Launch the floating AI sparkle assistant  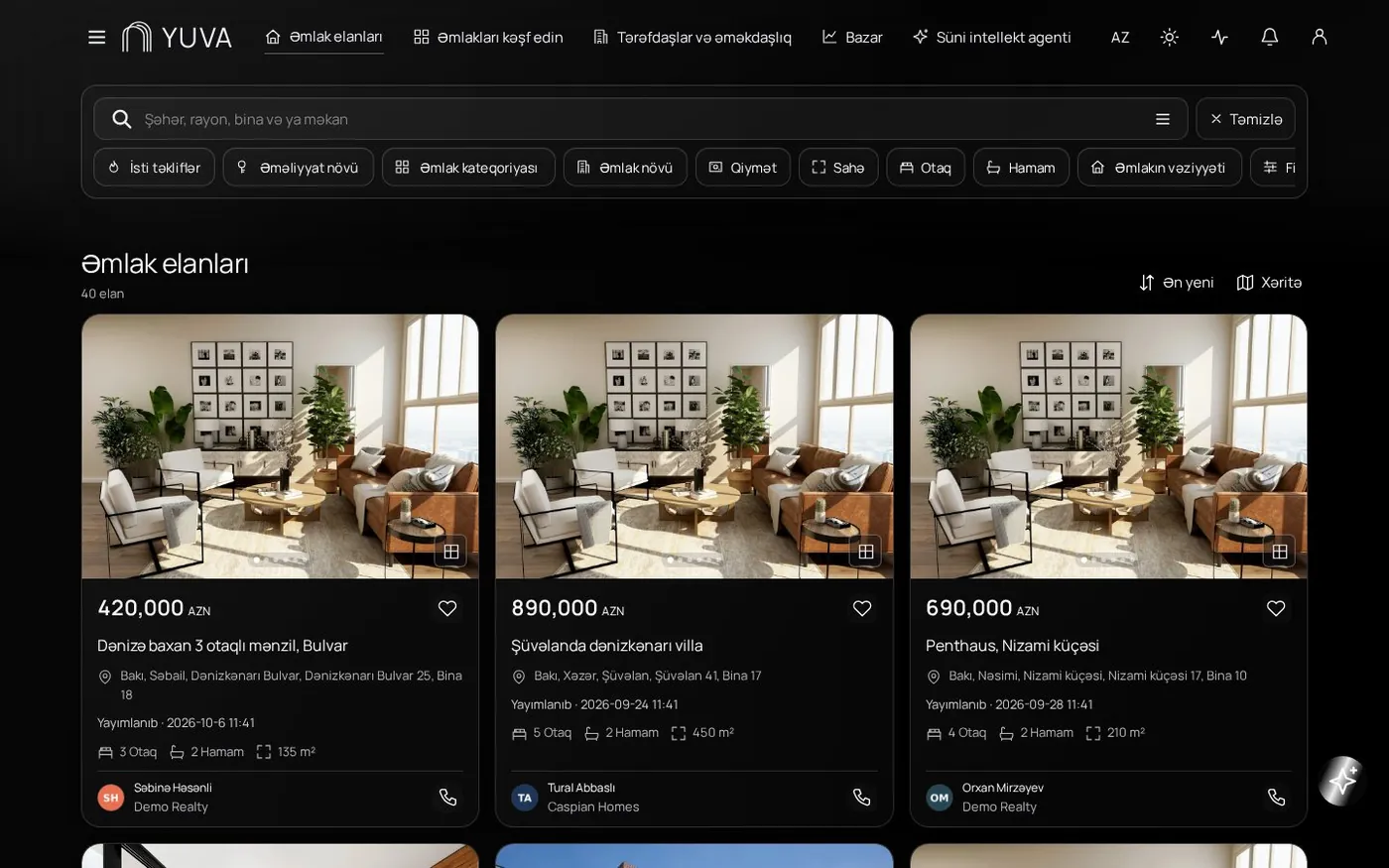point(1342,781)
